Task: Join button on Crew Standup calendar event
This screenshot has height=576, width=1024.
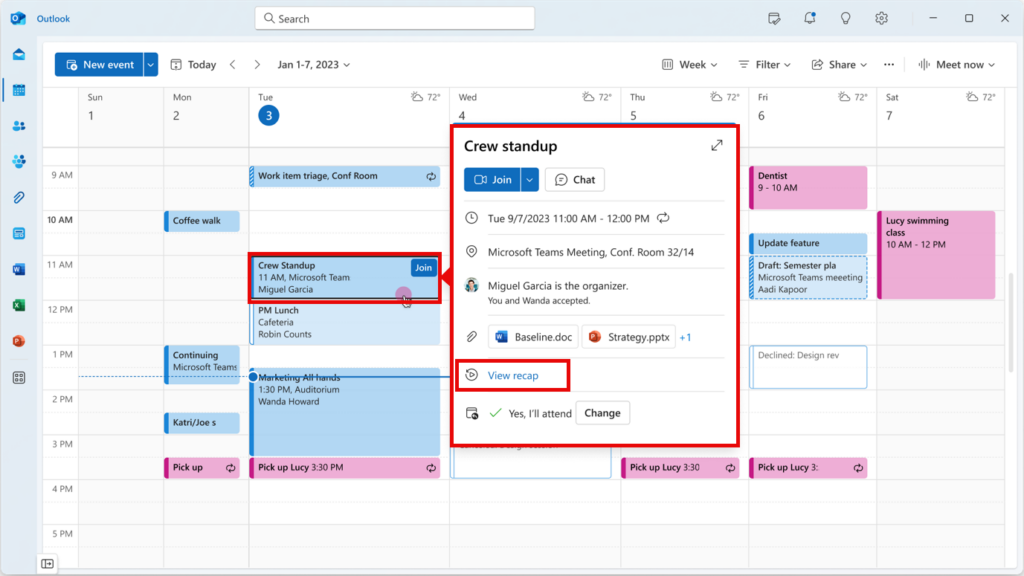Action: point(423,268)
